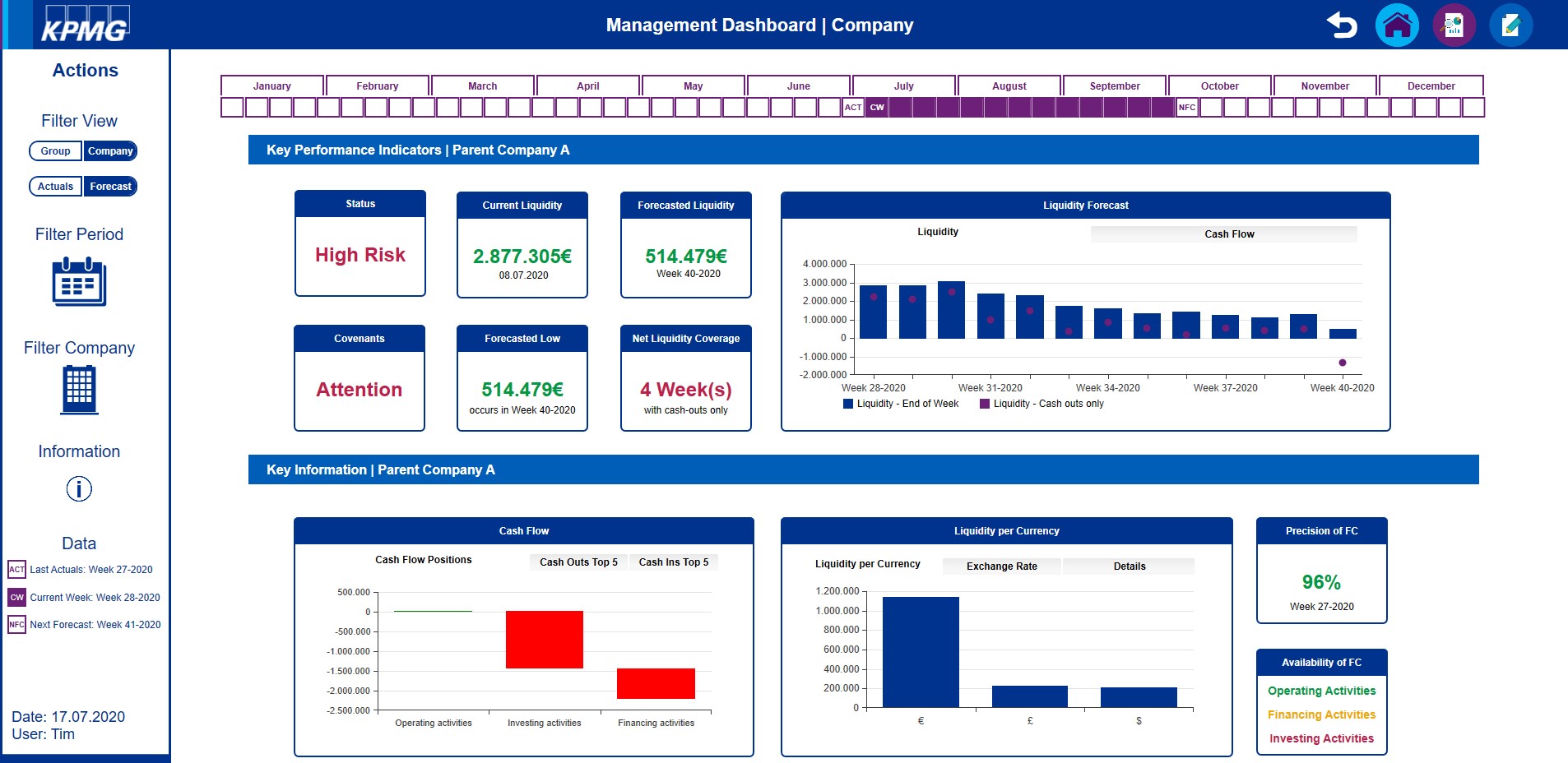Open the Filter Company building icon

point(79,389)
